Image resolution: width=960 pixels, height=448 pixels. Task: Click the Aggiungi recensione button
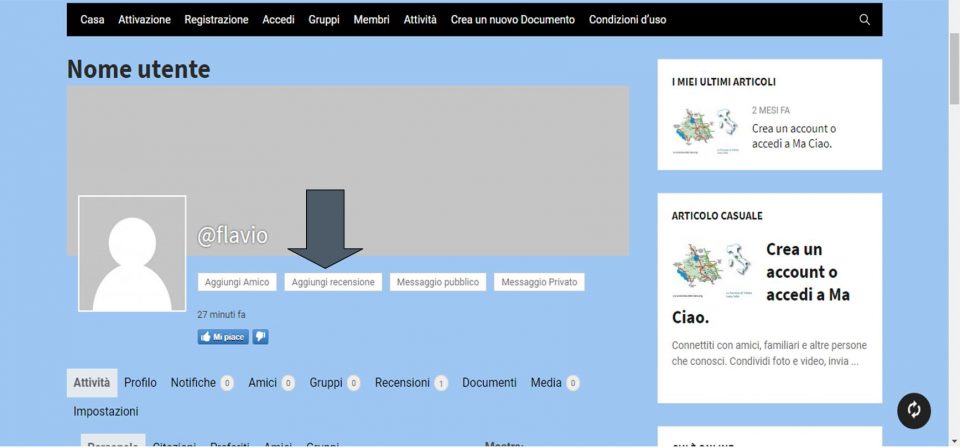click(x=333, y=282)
